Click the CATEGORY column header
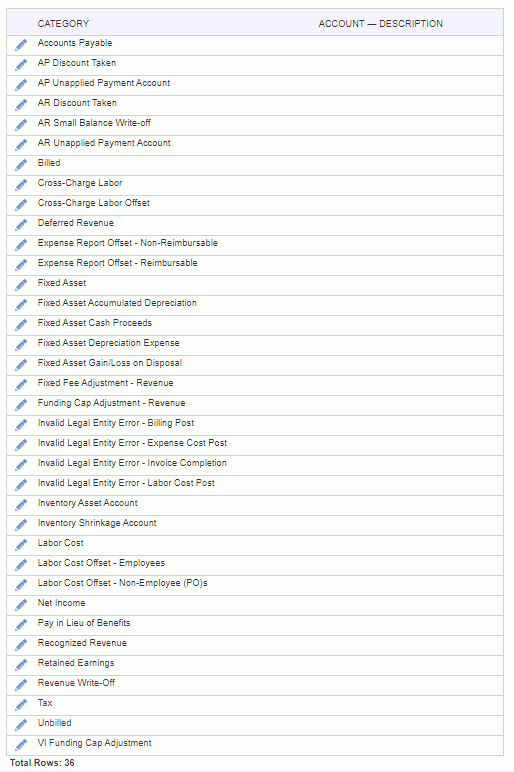The height and width of the screenshot is (772, 514). click(x=64, y=24)
